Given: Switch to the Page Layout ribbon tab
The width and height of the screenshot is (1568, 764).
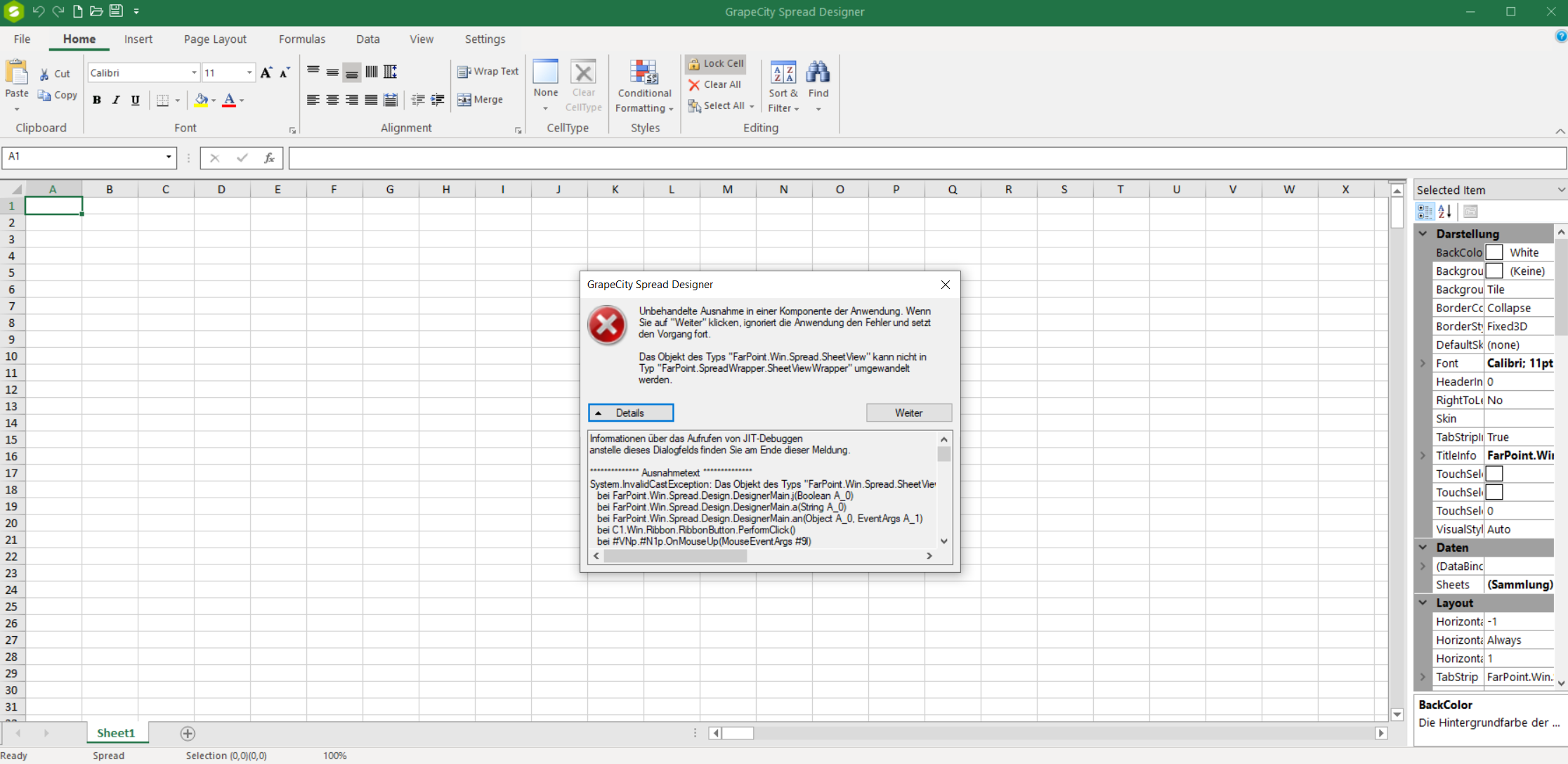Looking at the screenshot, I should pyautogui.click(x=215, y=39).
